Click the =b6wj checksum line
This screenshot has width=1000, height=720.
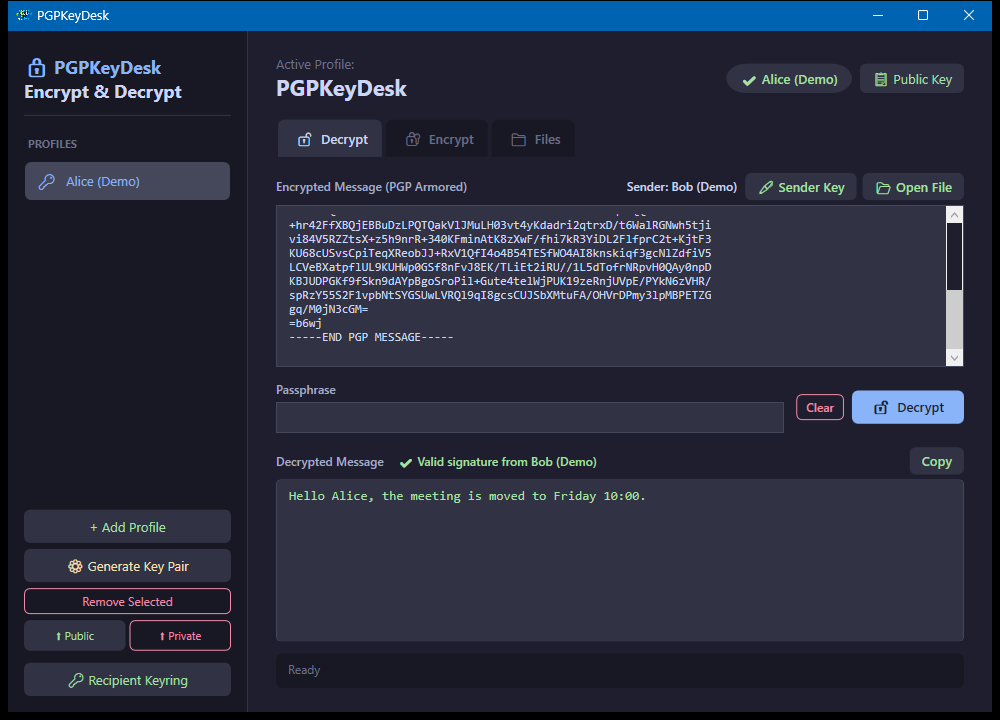[x=305, y=323]
